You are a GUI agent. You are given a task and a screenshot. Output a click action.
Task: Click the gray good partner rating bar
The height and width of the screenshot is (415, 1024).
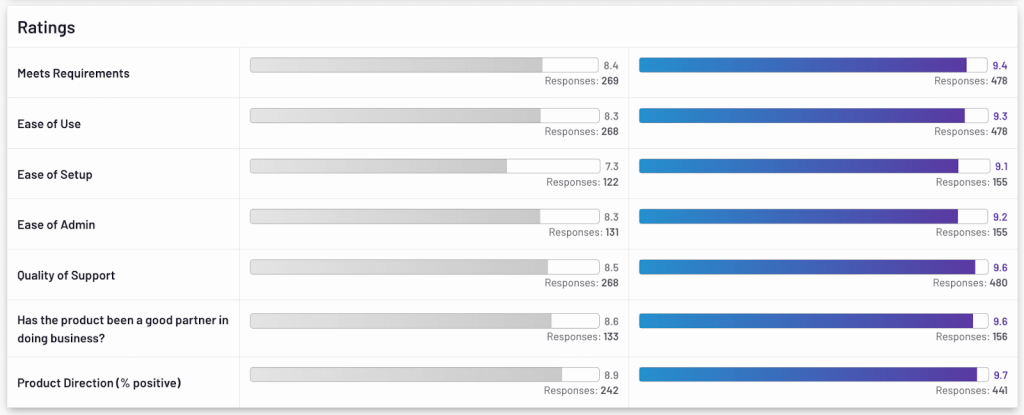tap(424, 321)
